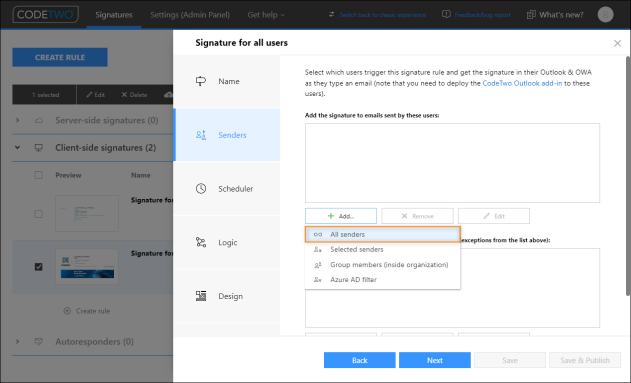Click the Back button
This screenshot has height=383, width=631.
(360, 360)
